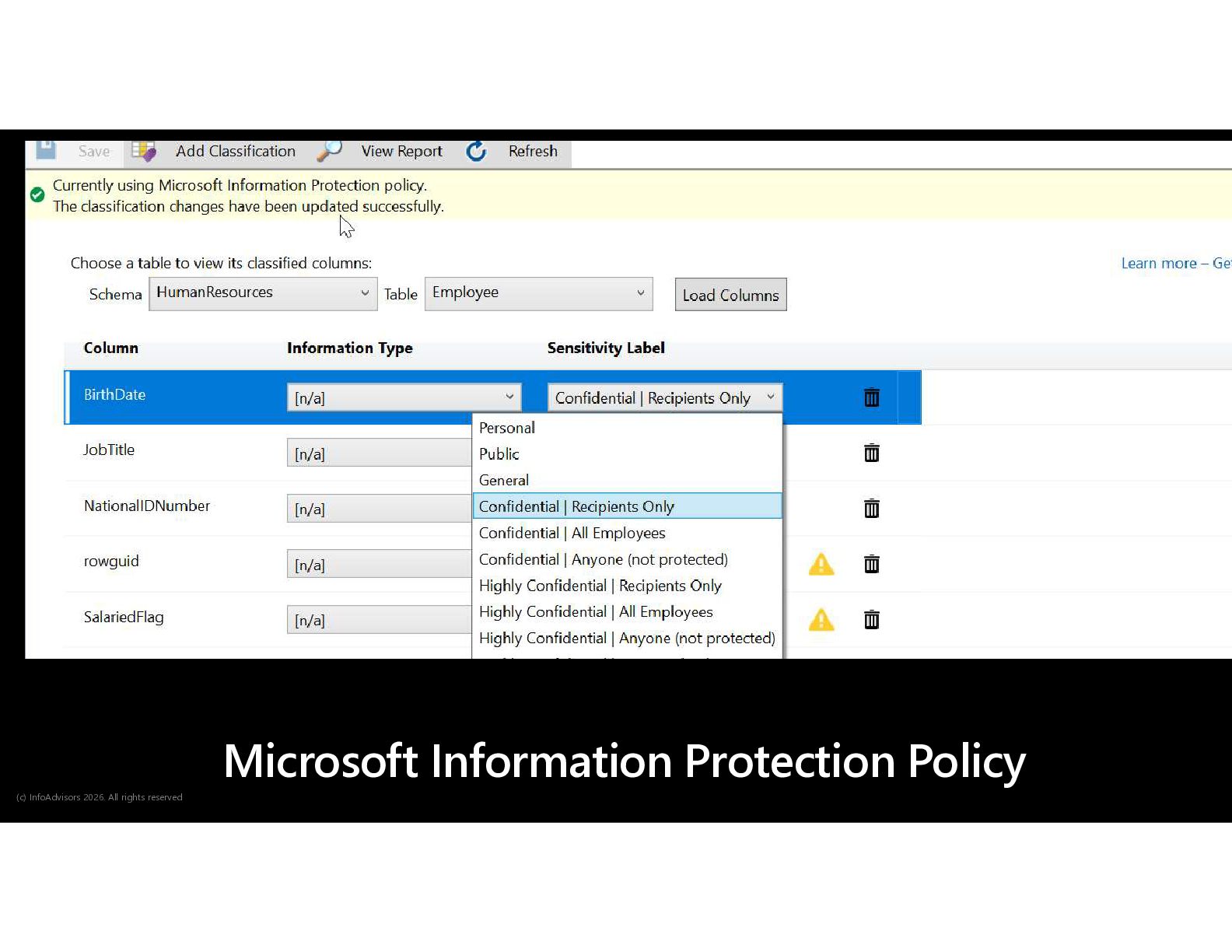Image resolution: width=1232 pixels, height=952 pixels.
Task: Click the Sensitivity Label header
Action: [606, 348]
